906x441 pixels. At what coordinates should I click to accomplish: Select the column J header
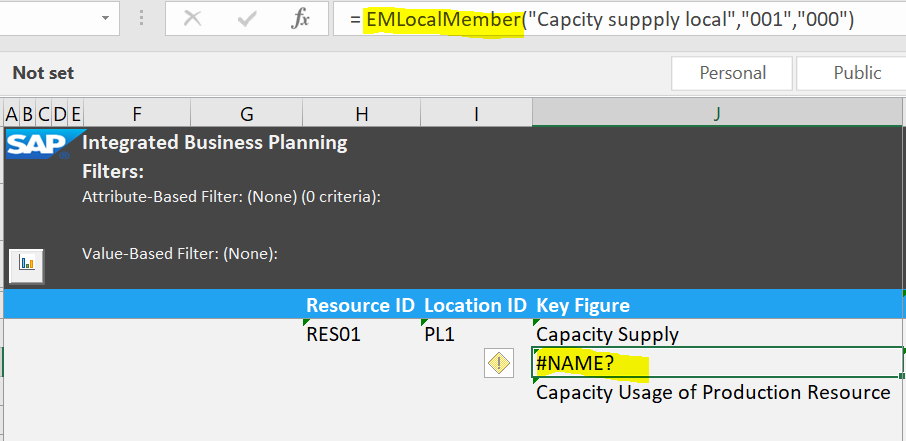point(718,113)
